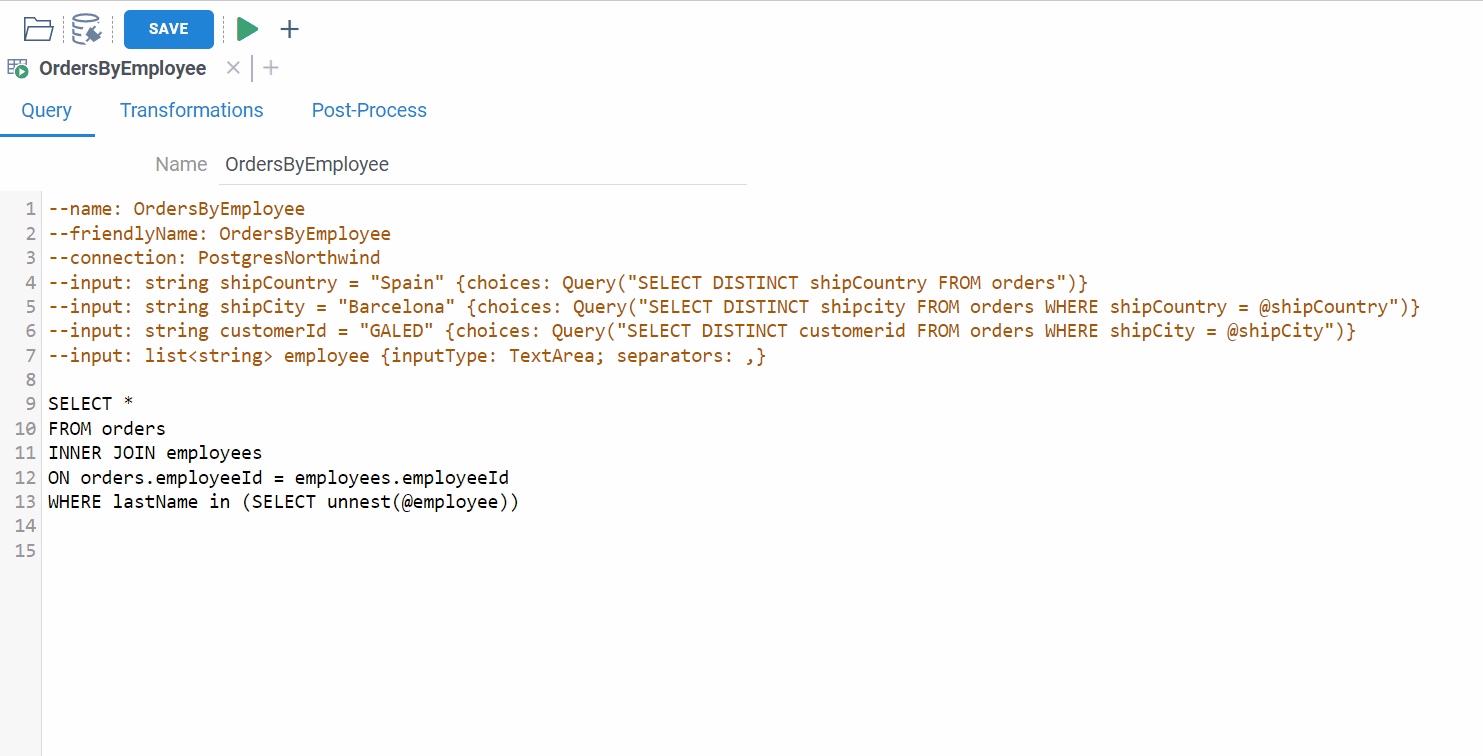The image size is (1483, 756).
Task: Place cursor on the --name comment line
Action: click(x=176, y=209)
